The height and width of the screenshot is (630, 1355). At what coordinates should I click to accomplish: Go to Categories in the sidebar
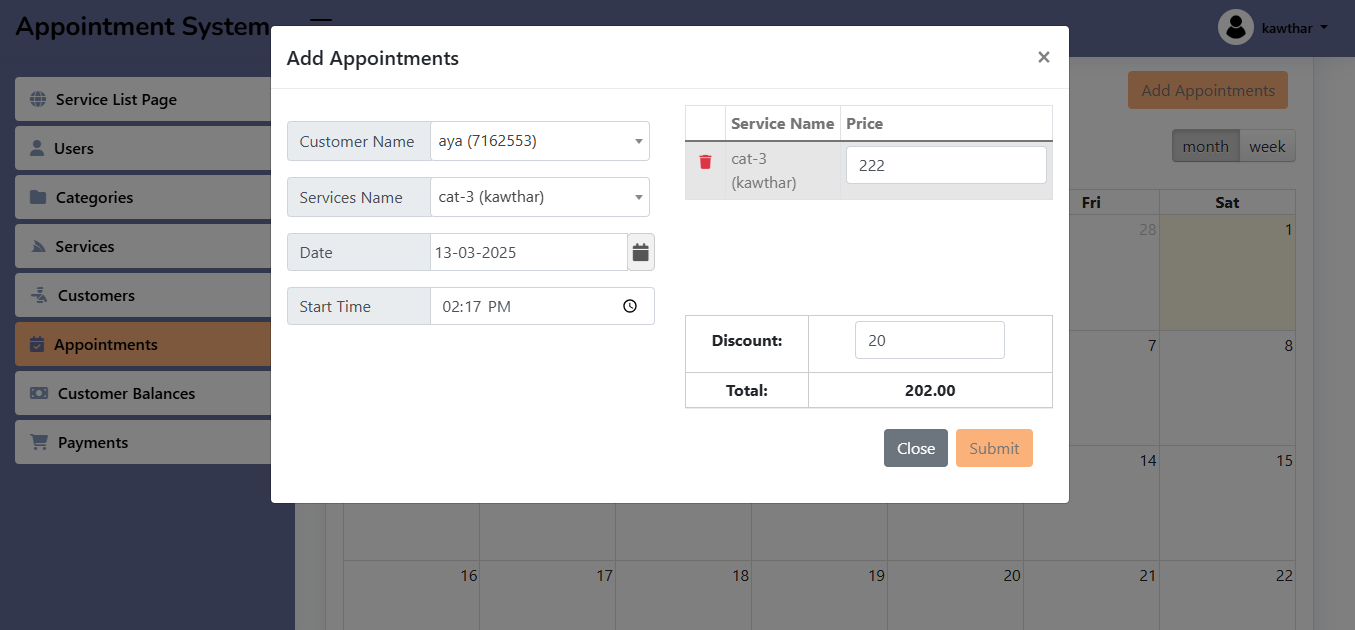coord(94,198)
